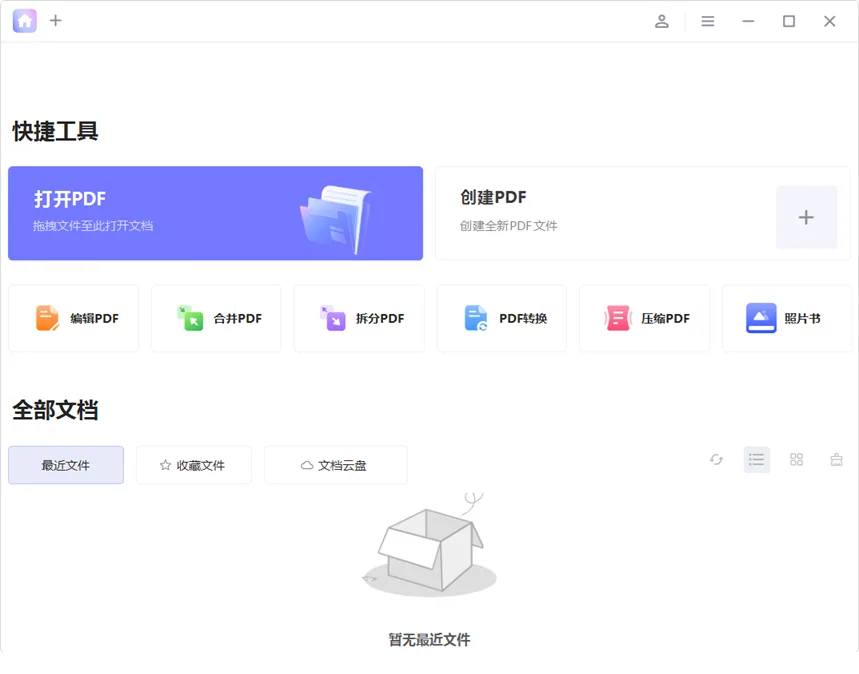Maximize the window
Image resolution: width=859 pixels, height=674 pixels.
click(789, 21)
